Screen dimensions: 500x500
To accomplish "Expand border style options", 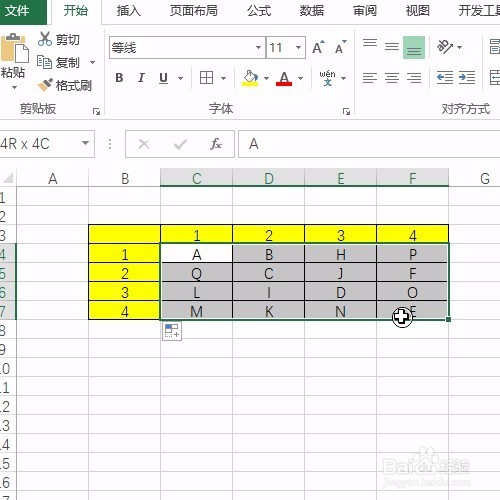I will (223, 78).
